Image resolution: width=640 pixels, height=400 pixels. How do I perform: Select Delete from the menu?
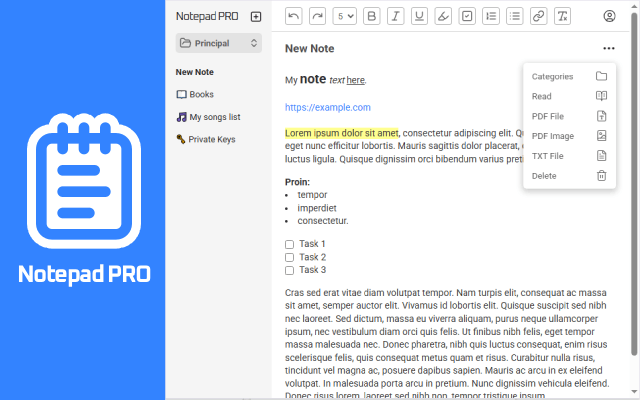(x=569, y=176)
